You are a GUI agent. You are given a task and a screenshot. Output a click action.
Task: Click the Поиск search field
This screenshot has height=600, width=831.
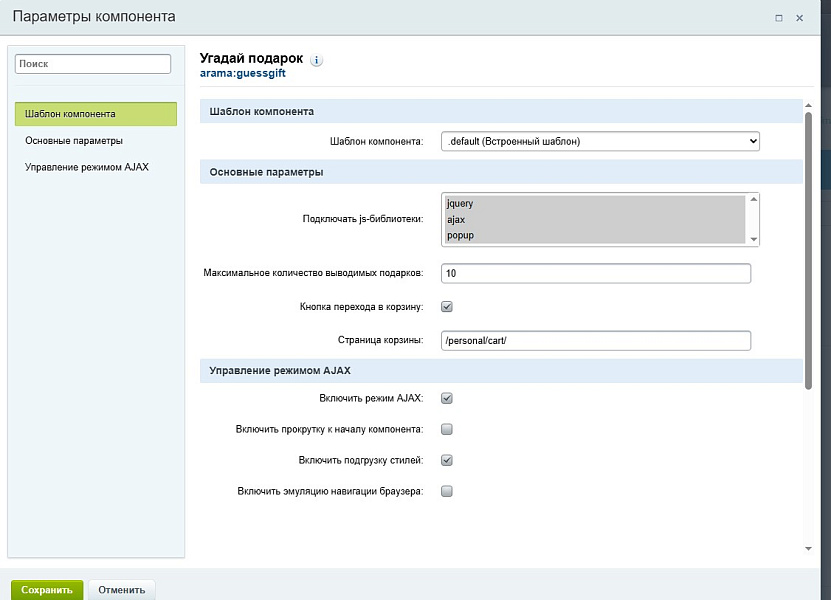point(93,64)
